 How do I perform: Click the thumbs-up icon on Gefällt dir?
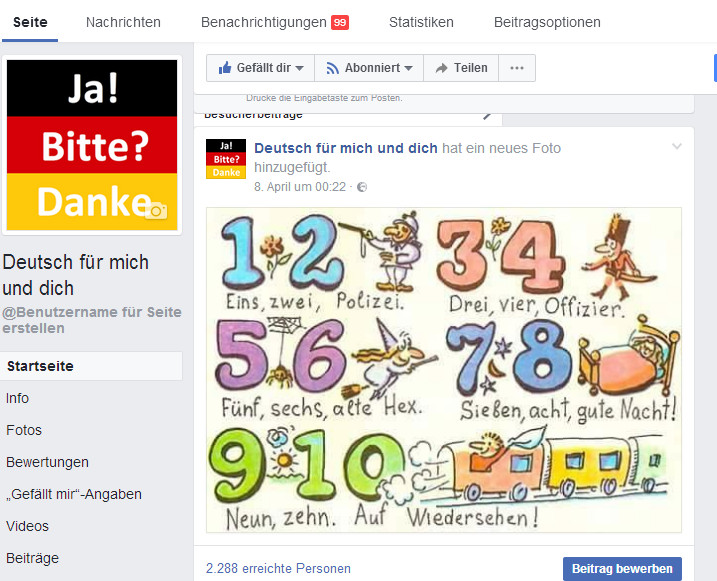click(x=225, y=68)
